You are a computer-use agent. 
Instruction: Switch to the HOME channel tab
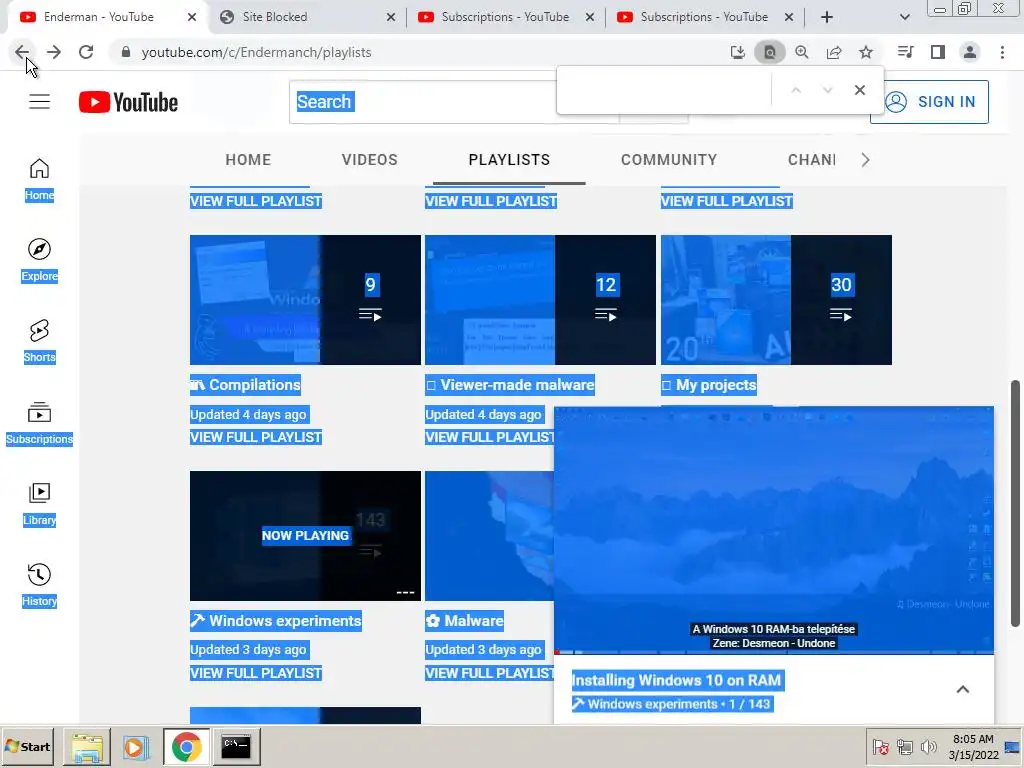point(248,160)
